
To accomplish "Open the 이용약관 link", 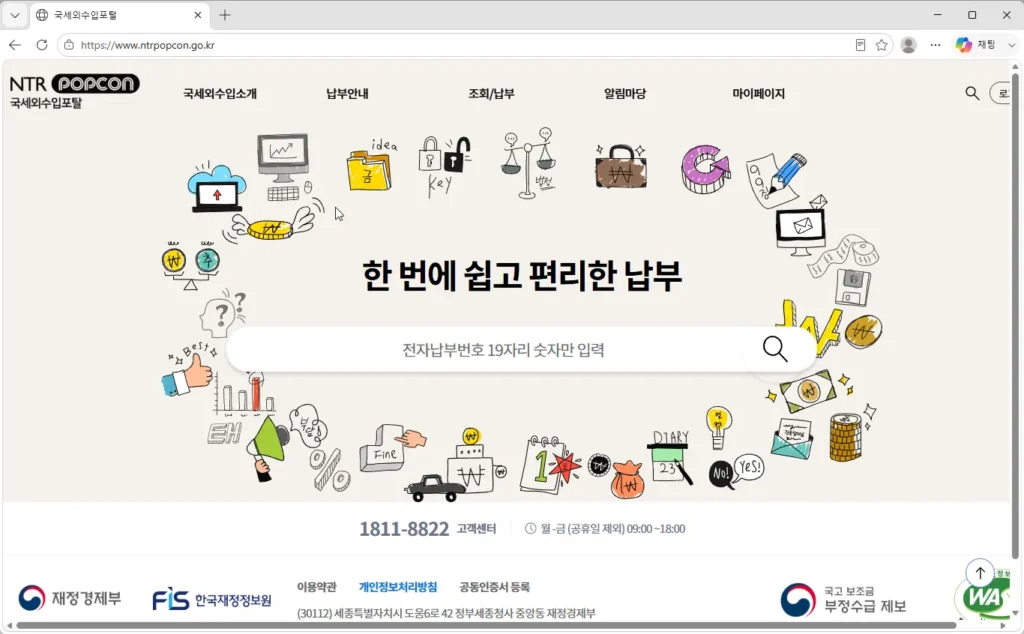I will tap(316, 587).
